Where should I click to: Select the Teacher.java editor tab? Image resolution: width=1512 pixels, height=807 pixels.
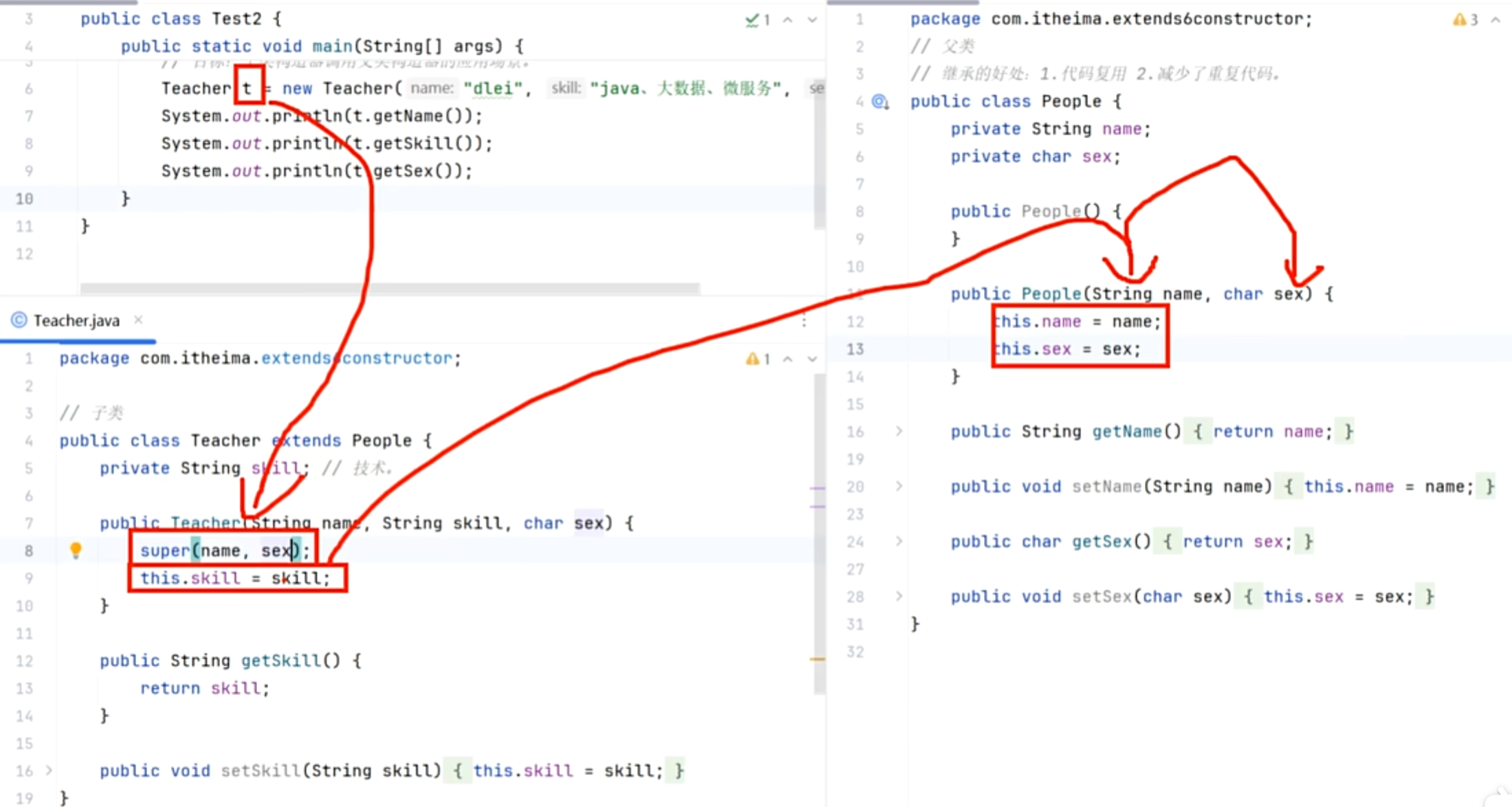click(76, 320)
